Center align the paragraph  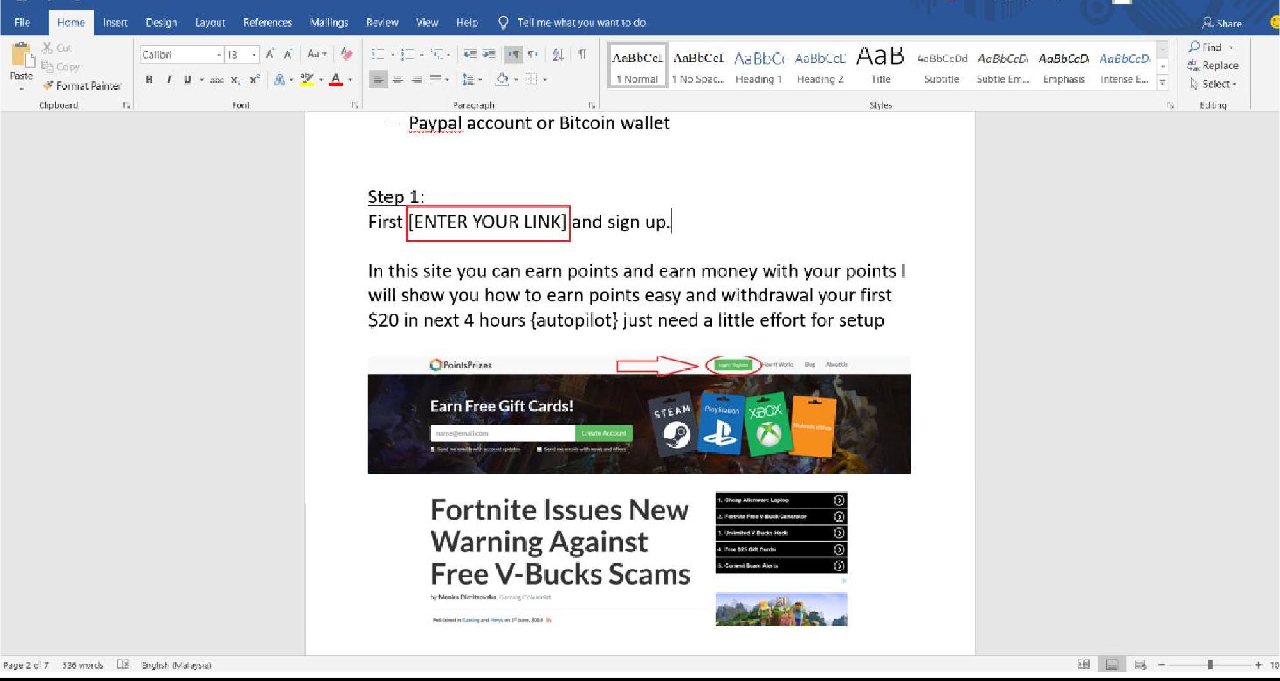pyautogui.click(x=397, y=79)
